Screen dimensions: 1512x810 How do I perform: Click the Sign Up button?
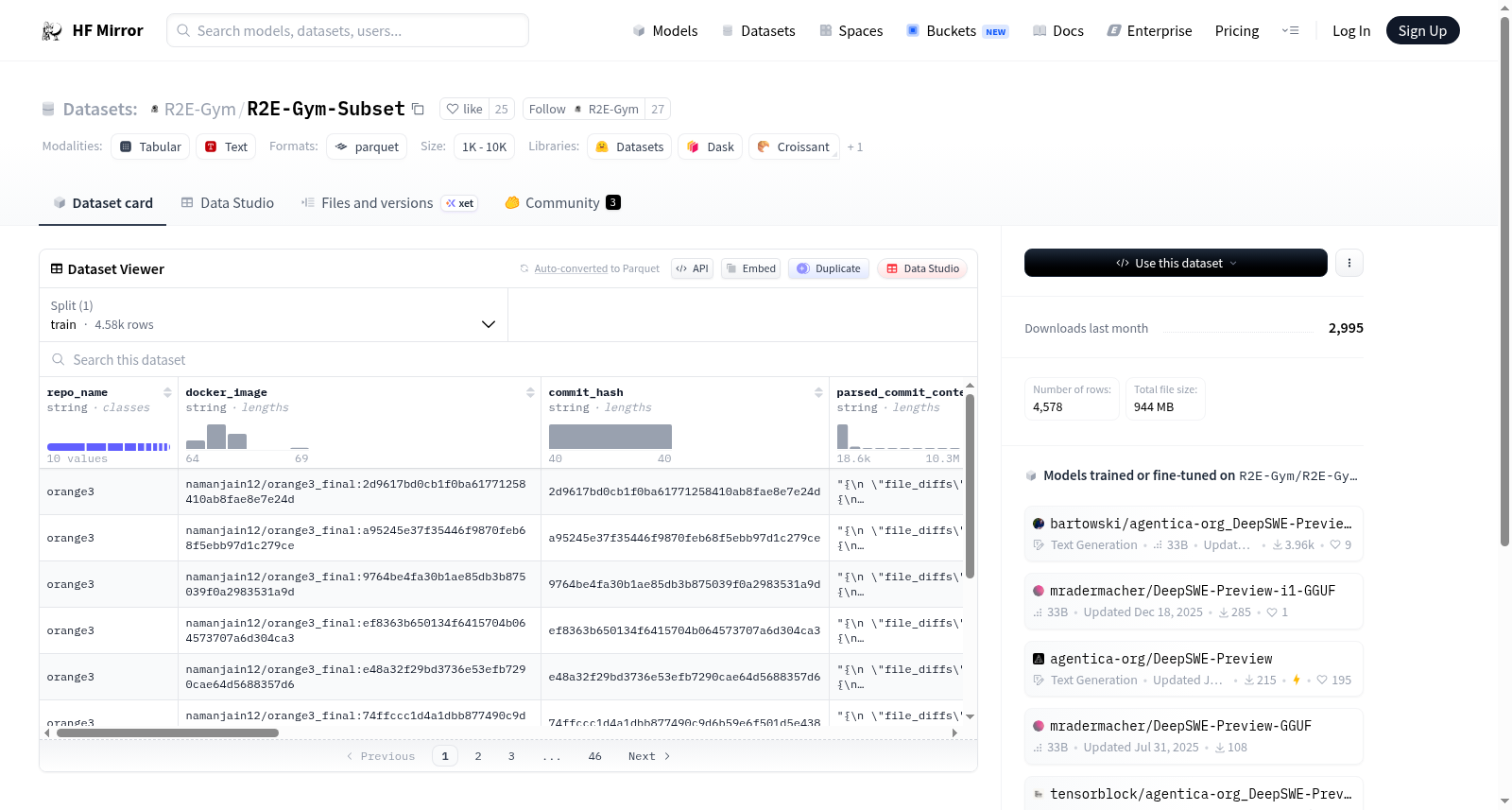[1422, 30]
